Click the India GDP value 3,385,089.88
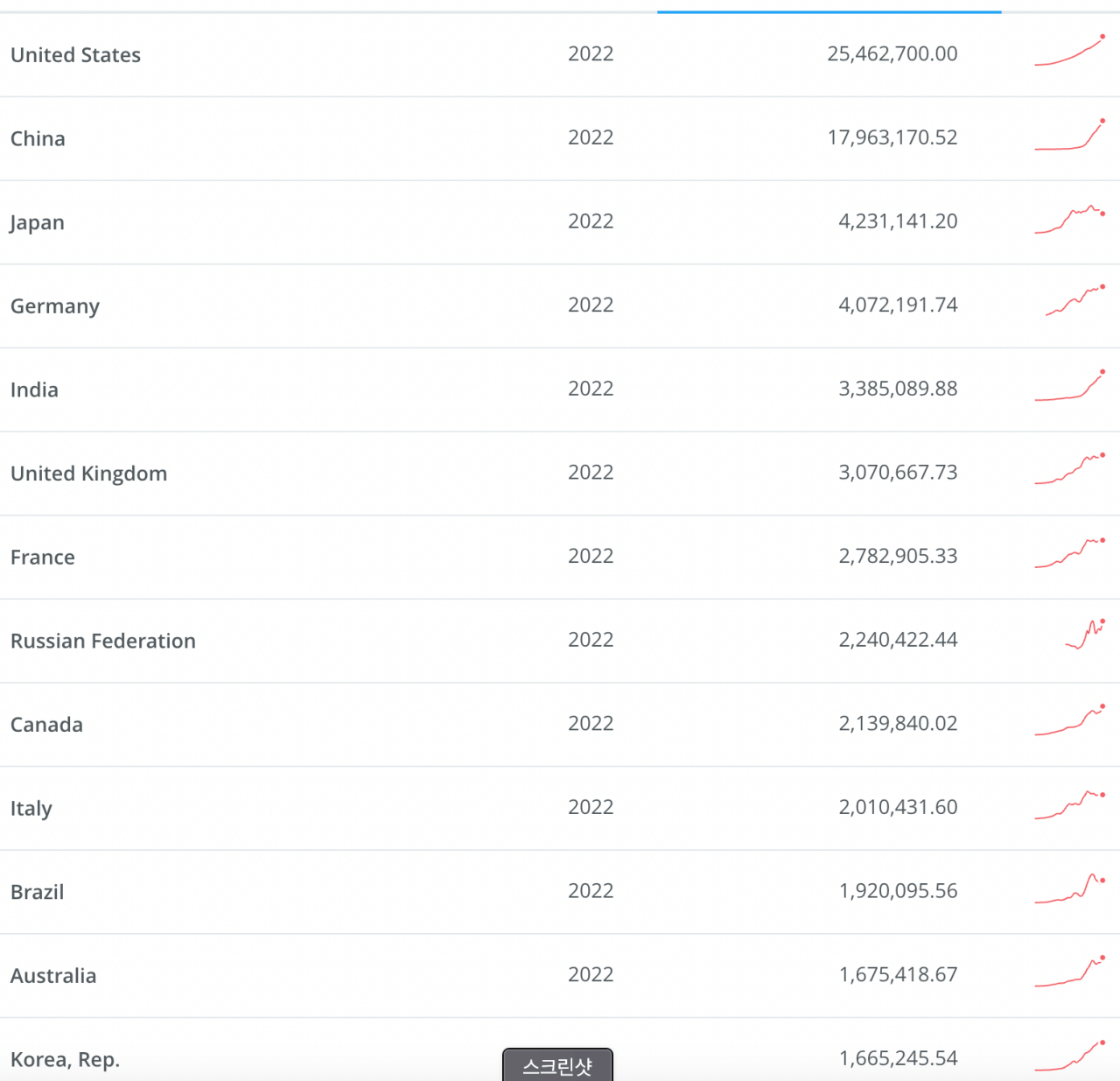This screenshot has height=1081, width=1120. pyautogui.click(x=898, y=389)
